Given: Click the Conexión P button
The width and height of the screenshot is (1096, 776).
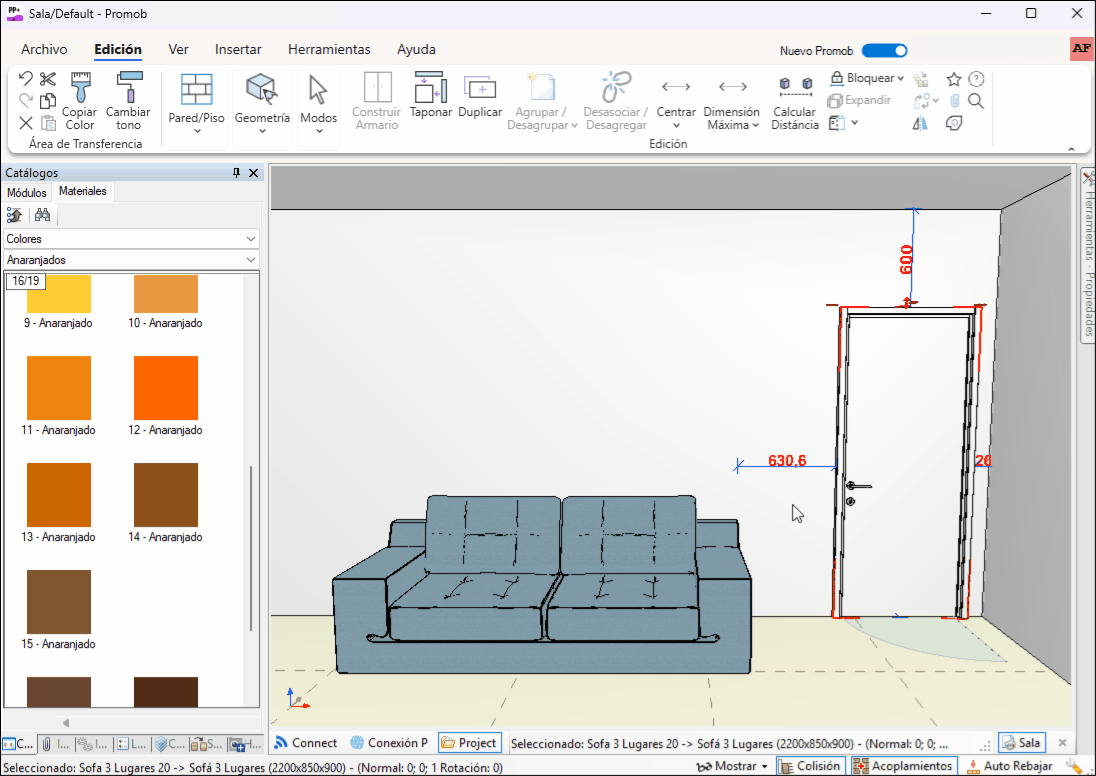Looking at the screenshot, I should tap(388, 743).
